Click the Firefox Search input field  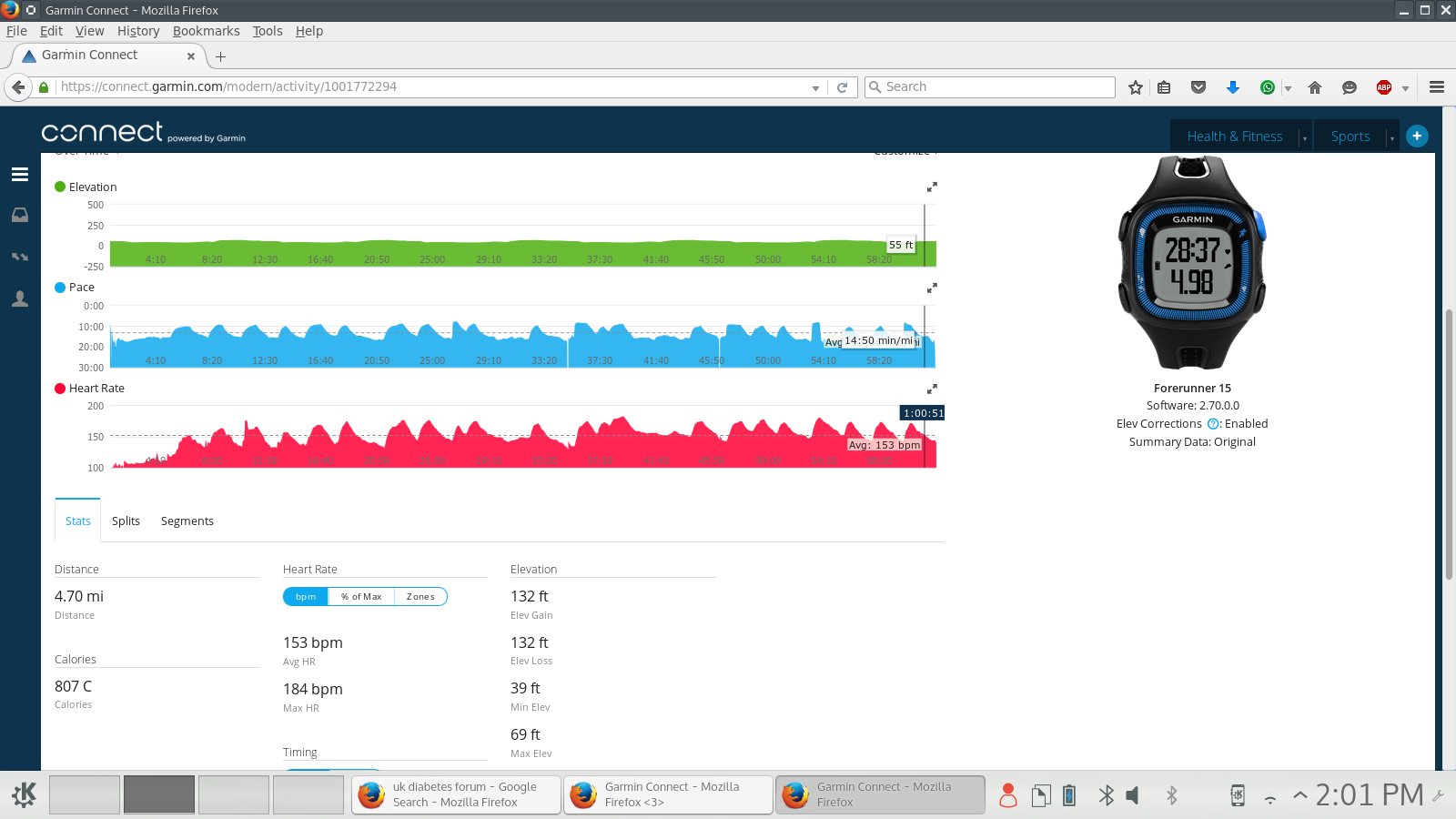(x=990, y=87)
